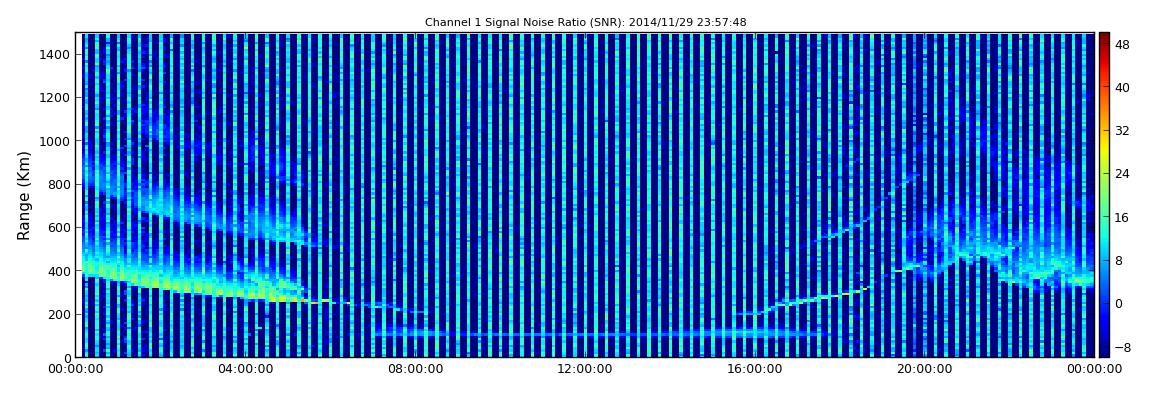1150x407 pixels.
Task: Click the colorbar label 48
Action: pyautogui.click(x=1122, y=44)
